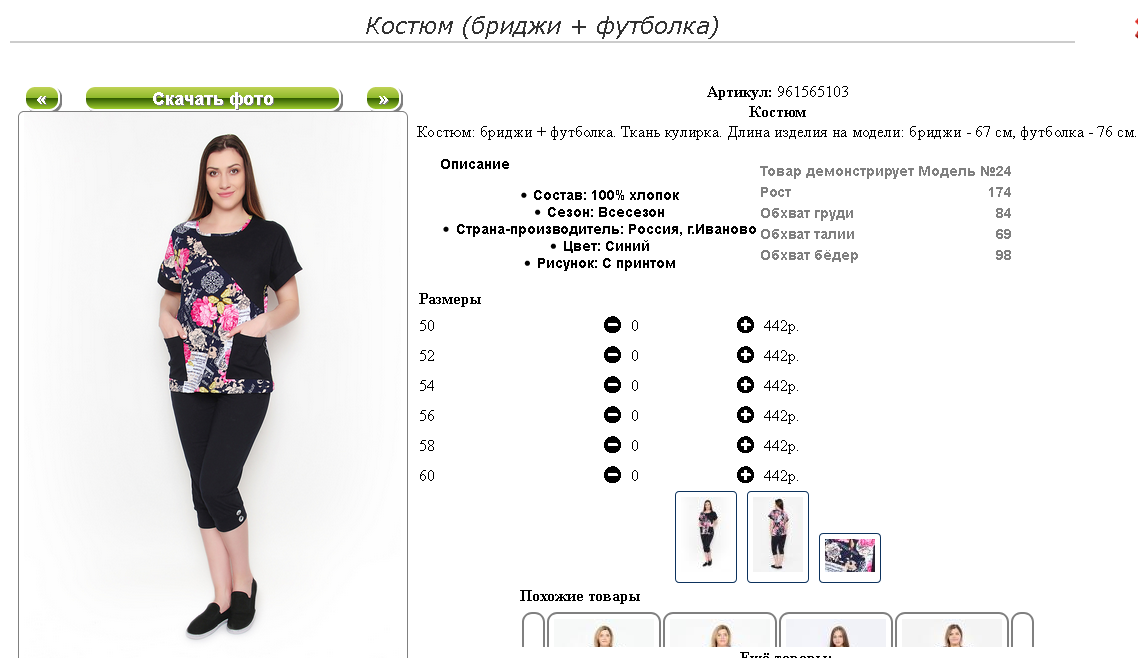Screen dimensions: 1138x658
Task: Increase quantity for size 50
Action: [x=745, y=325]
